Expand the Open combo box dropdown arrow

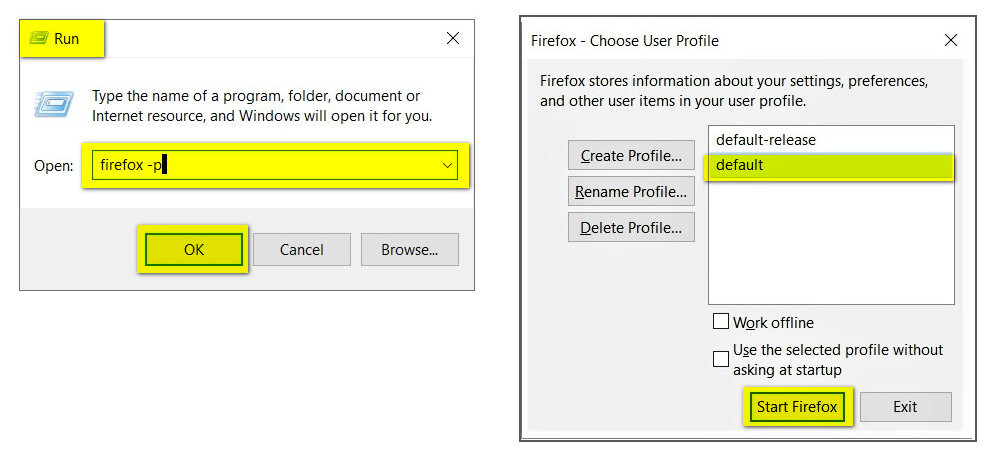(x=447, y=165)
